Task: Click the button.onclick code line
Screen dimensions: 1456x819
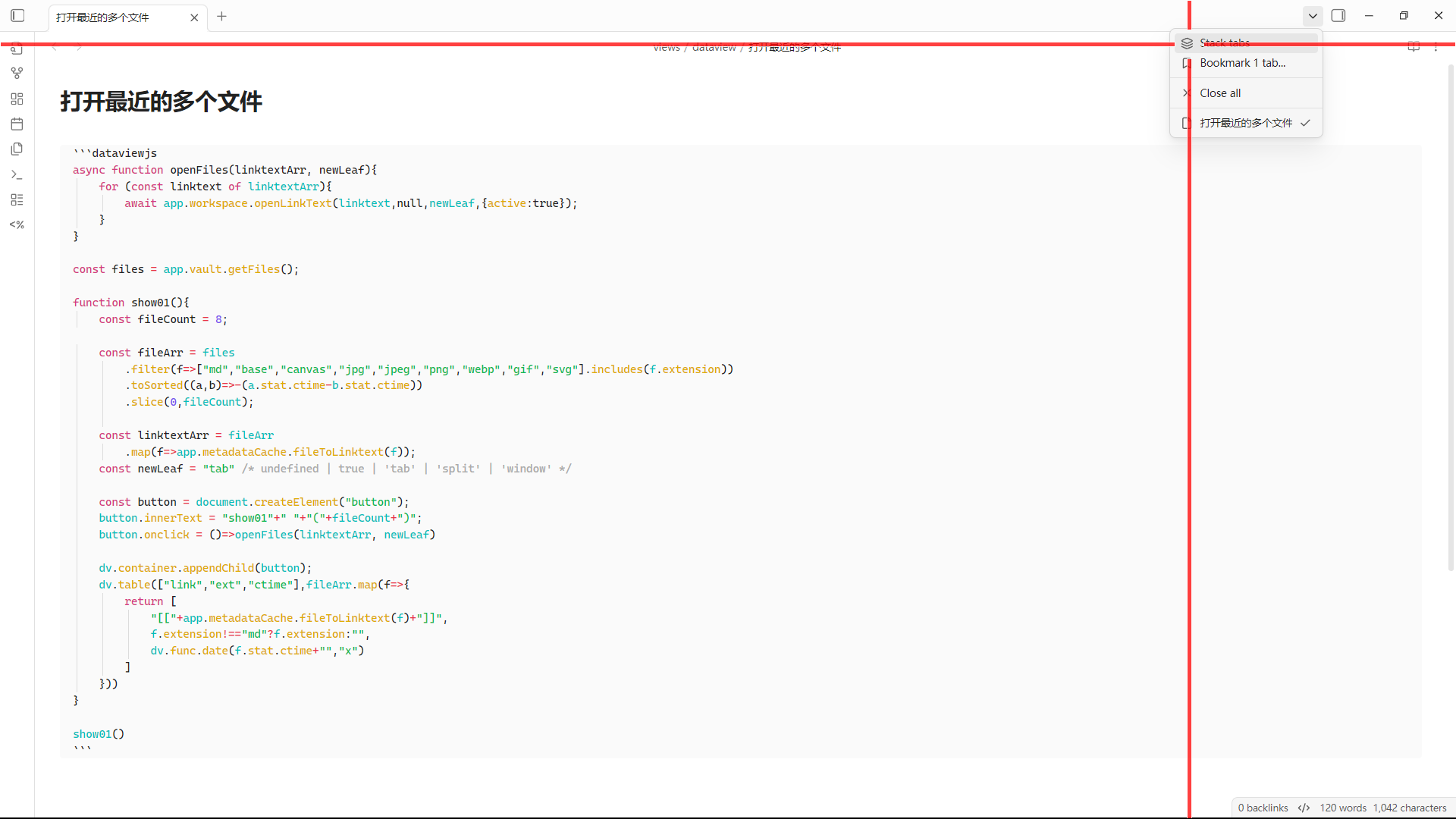Action: pos(267,535)
